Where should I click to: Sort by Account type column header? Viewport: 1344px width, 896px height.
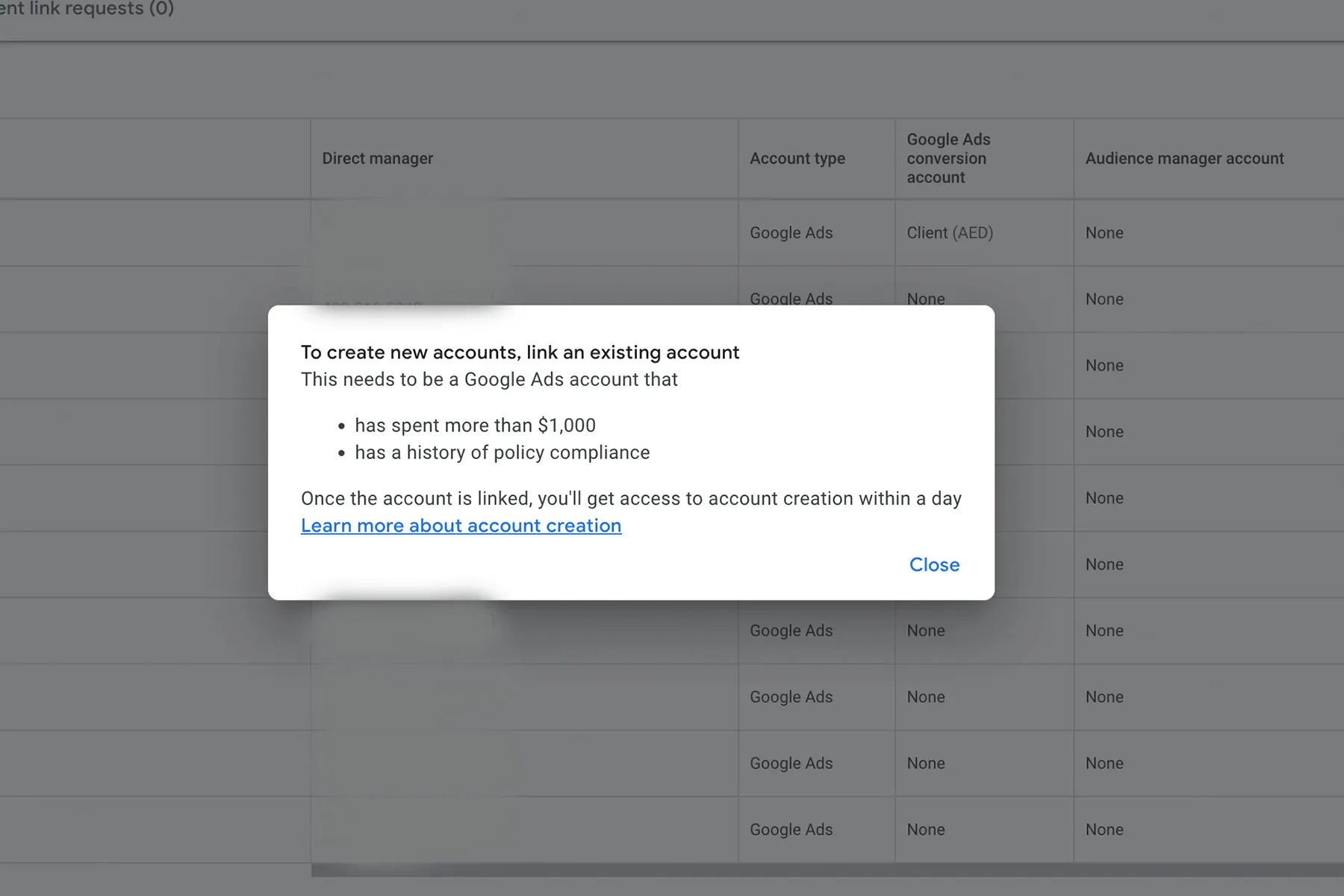point(797,158)
